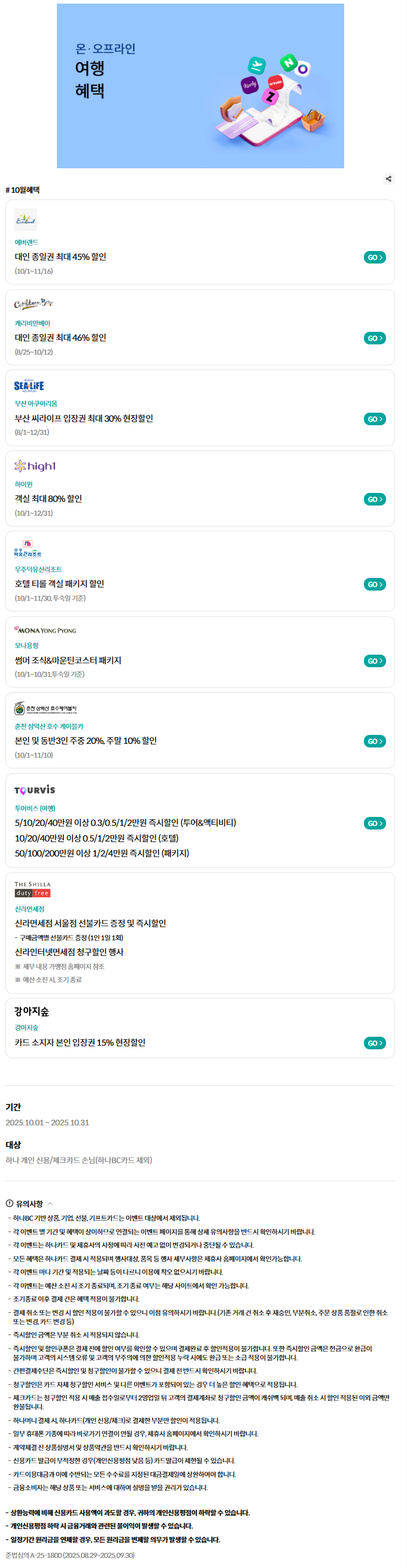Open the Everland logo thumbnail
Screen dimensions: 407x1568
tap(26, 220)
